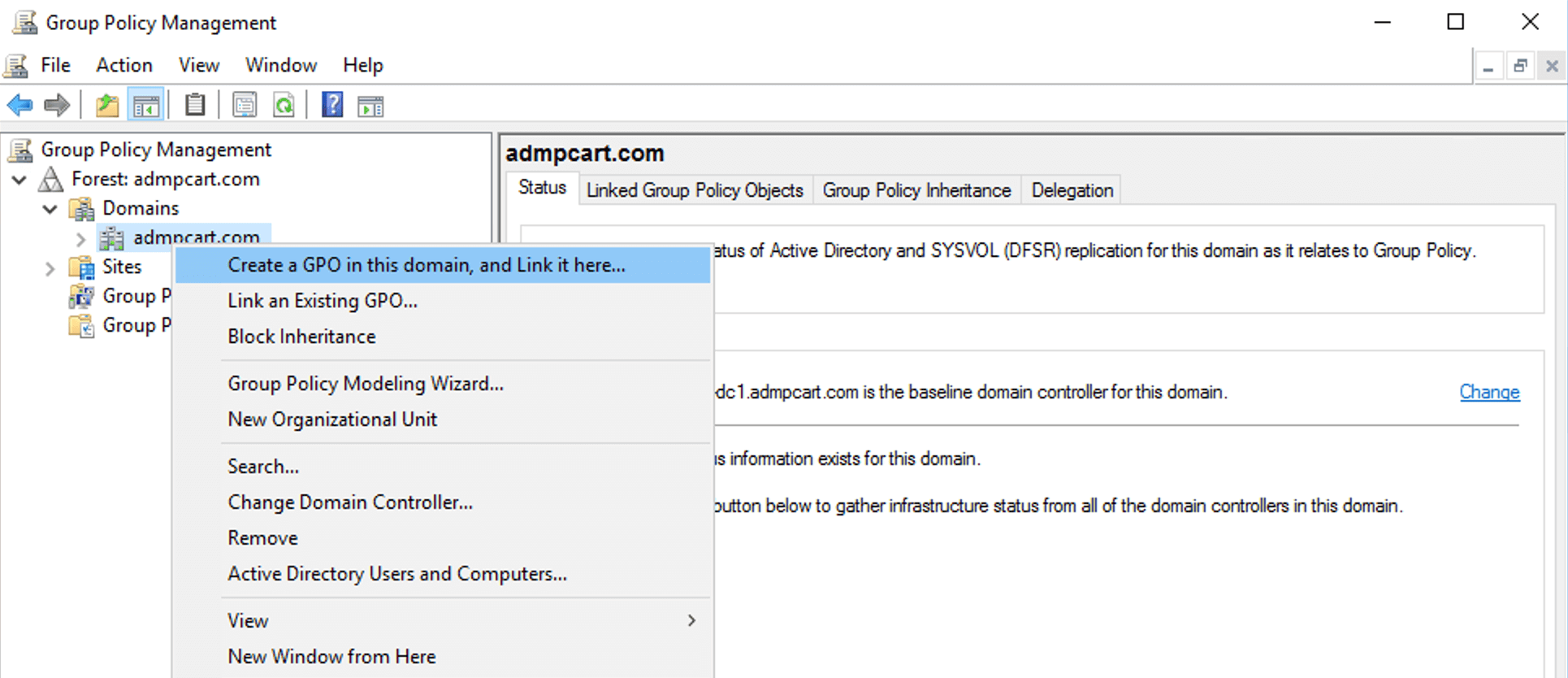Select the Group Policy Management root node icon
Image resolution: width=1568 pixels, height=678 pixels.
[x=20, y=150]
